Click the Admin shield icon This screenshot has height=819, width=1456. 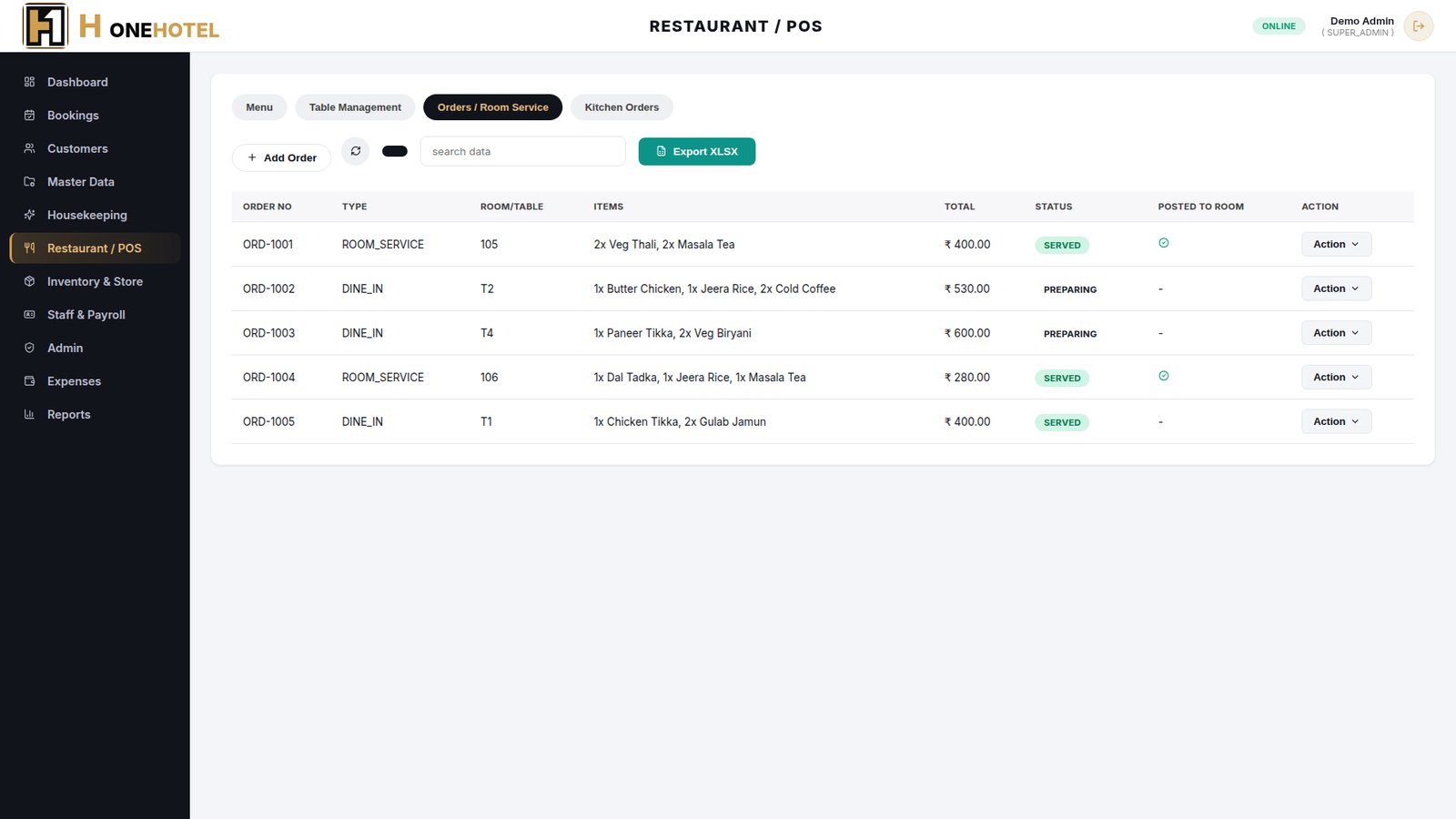click(29, 348)
